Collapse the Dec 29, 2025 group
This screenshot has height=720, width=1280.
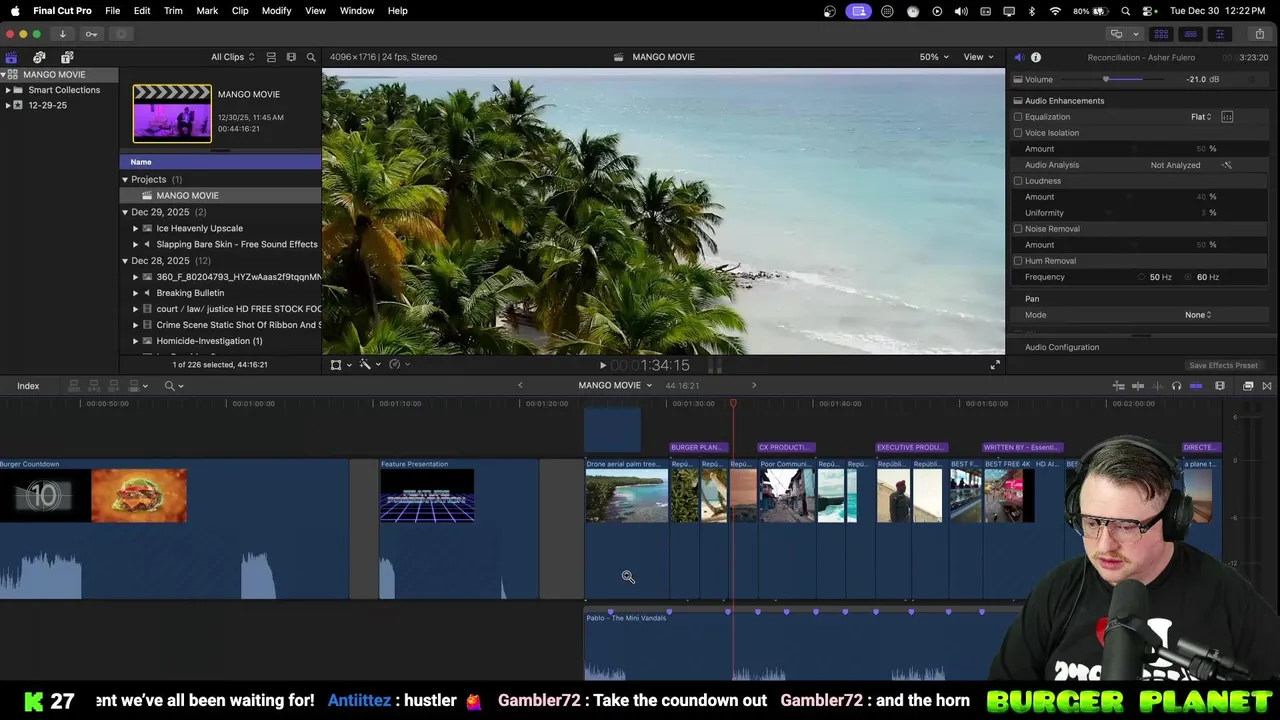point(125,212)
